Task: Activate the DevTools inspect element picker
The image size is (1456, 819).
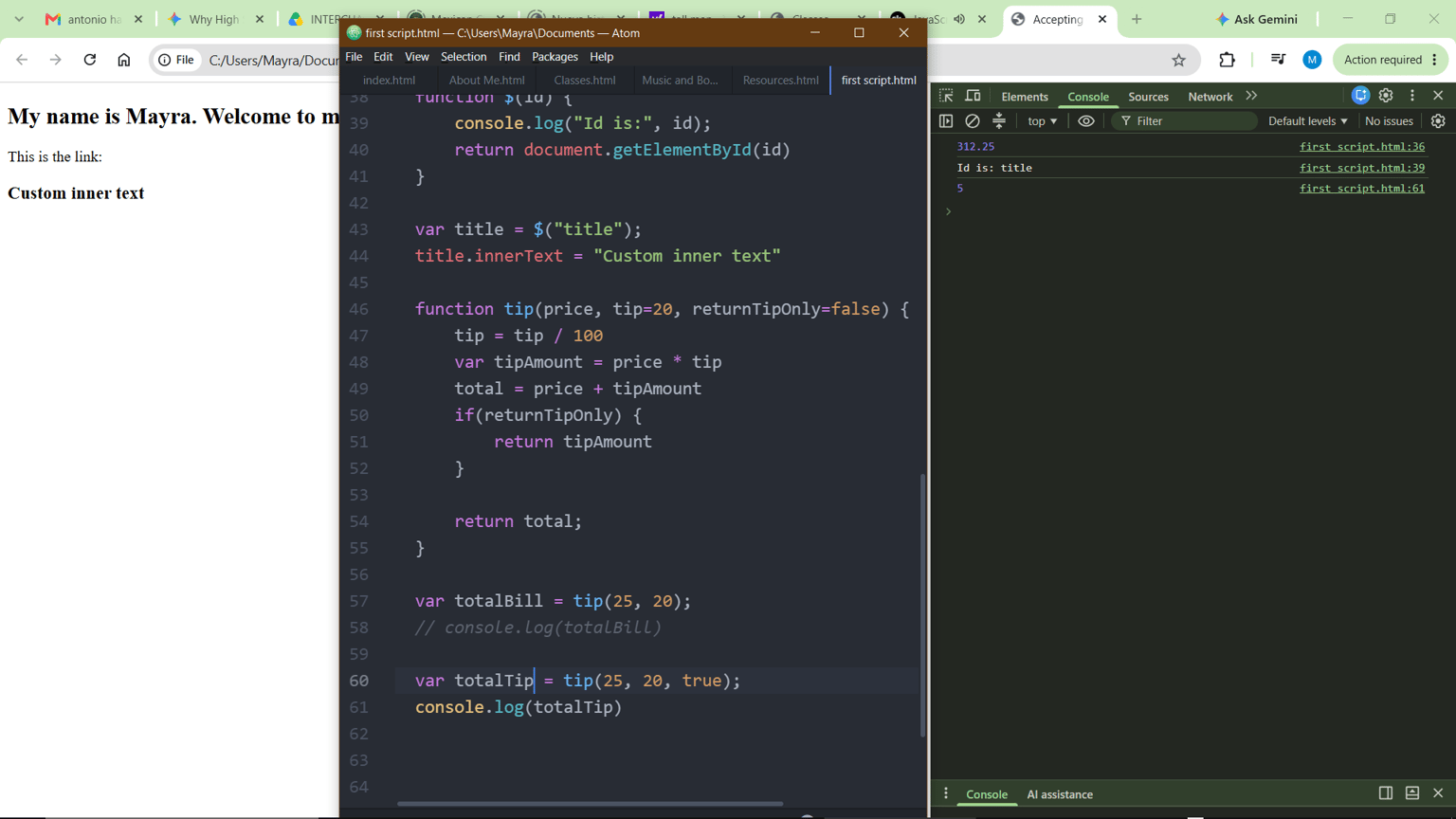Action: pos(946,96)
